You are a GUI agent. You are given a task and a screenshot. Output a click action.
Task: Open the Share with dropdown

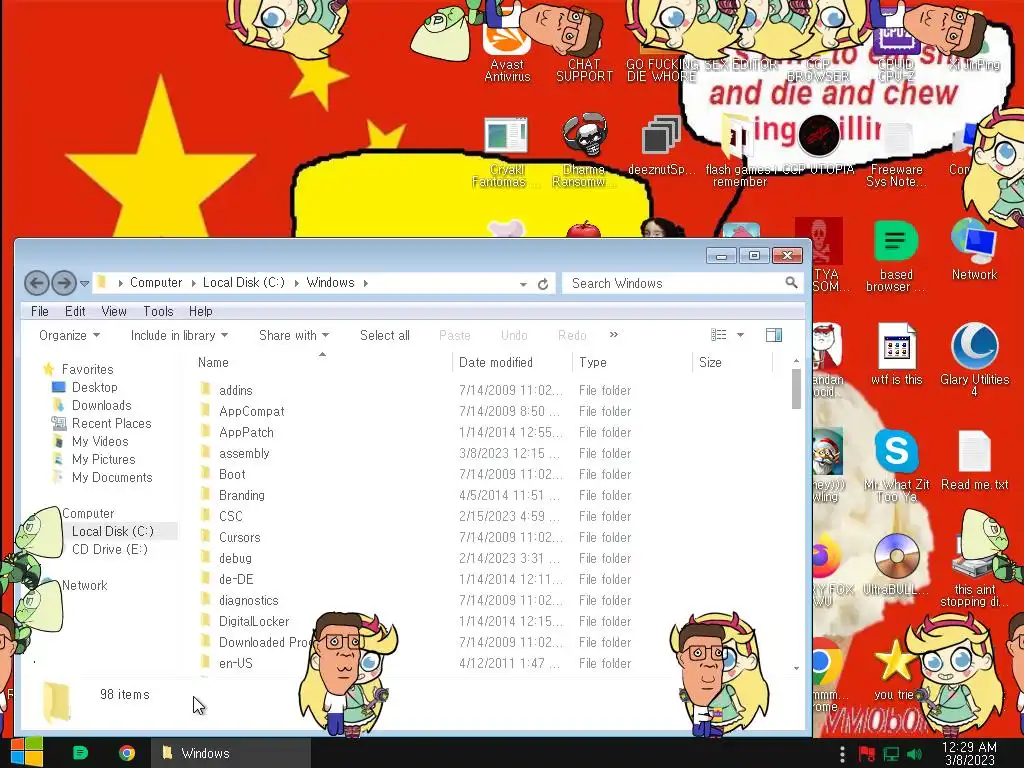point(294,335)
